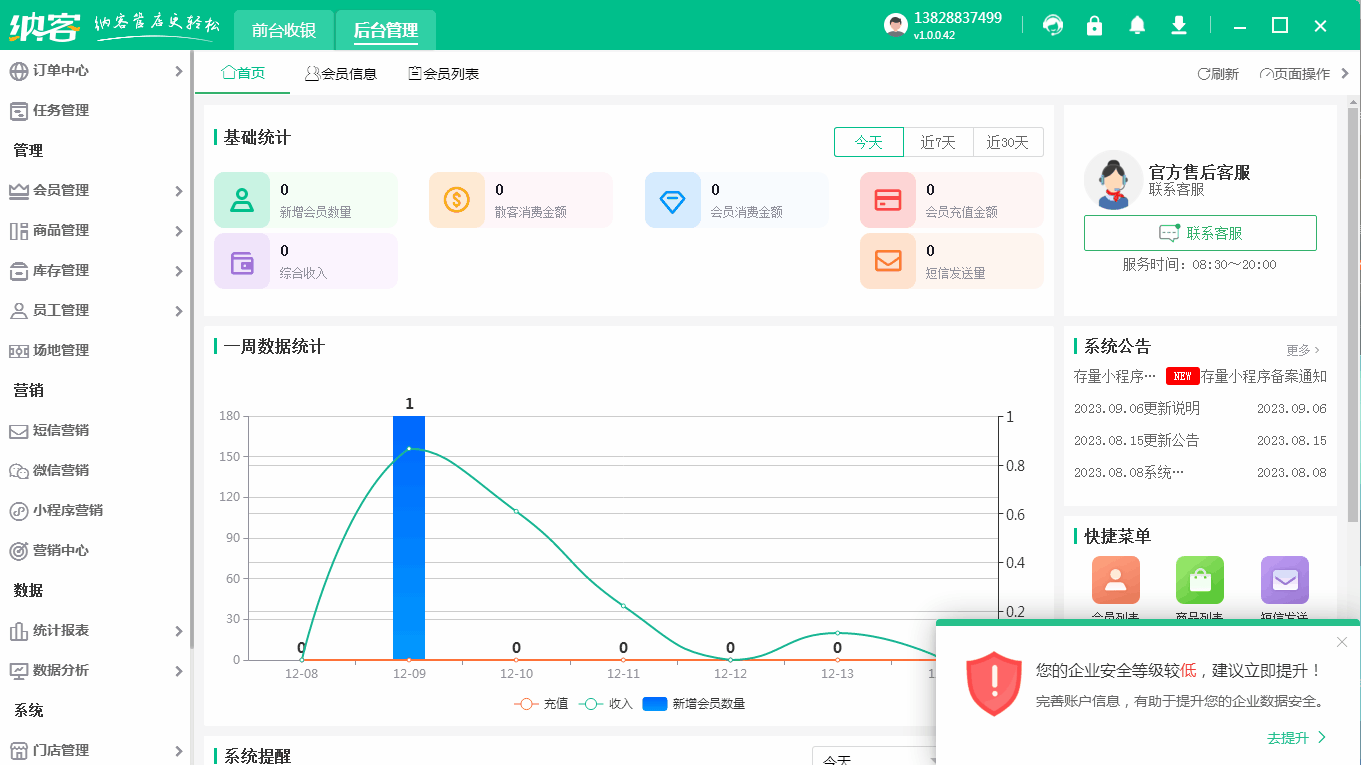Click the 联系客服 contact button
Screen dimensions: 1361x765
1200,232
